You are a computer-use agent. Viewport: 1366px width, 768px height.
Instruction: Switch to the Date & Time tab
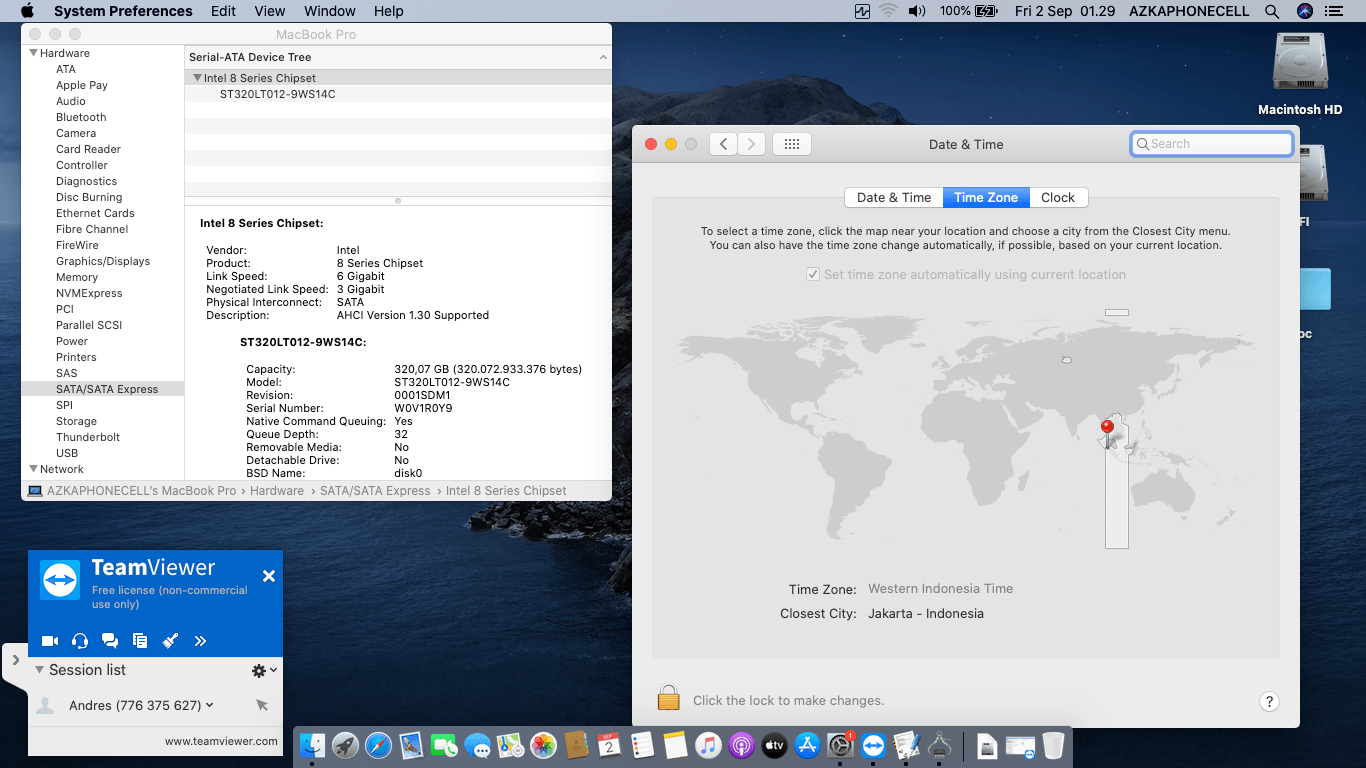[x=893, y=197]
